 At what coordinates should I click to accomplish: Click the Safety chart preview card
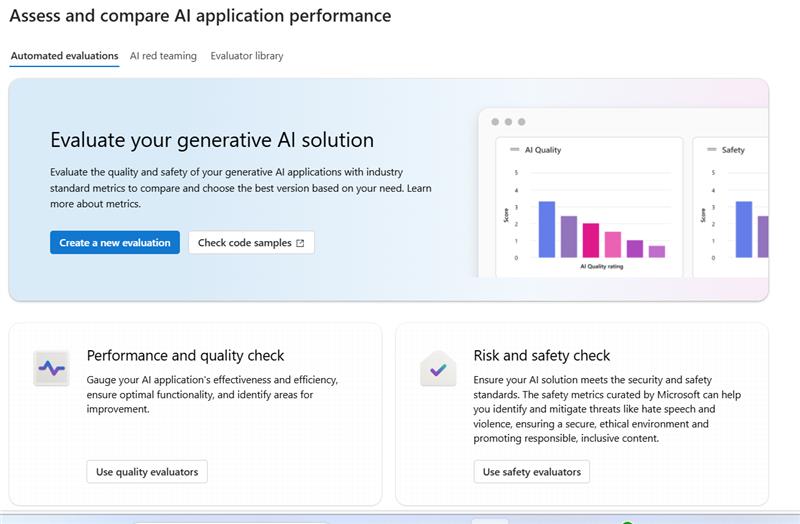pyautogui.click(x=732, y=207)
